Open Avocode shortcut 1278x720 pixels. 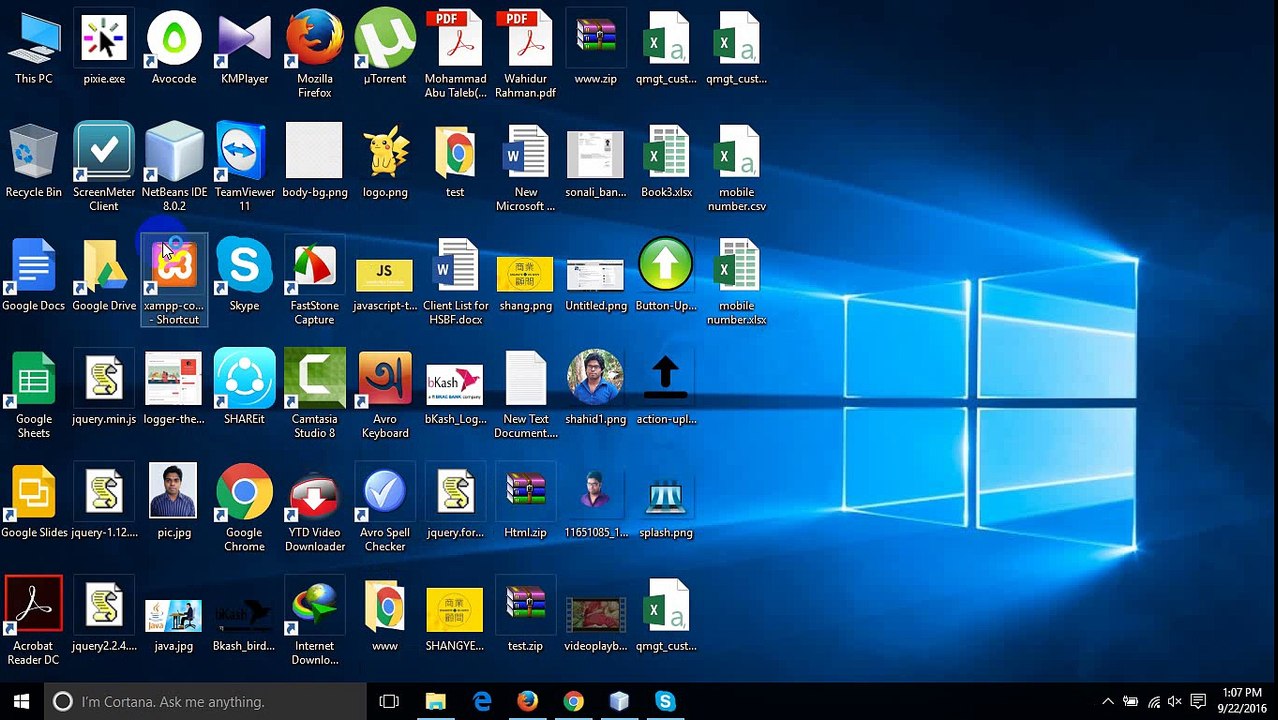(174, 48)
